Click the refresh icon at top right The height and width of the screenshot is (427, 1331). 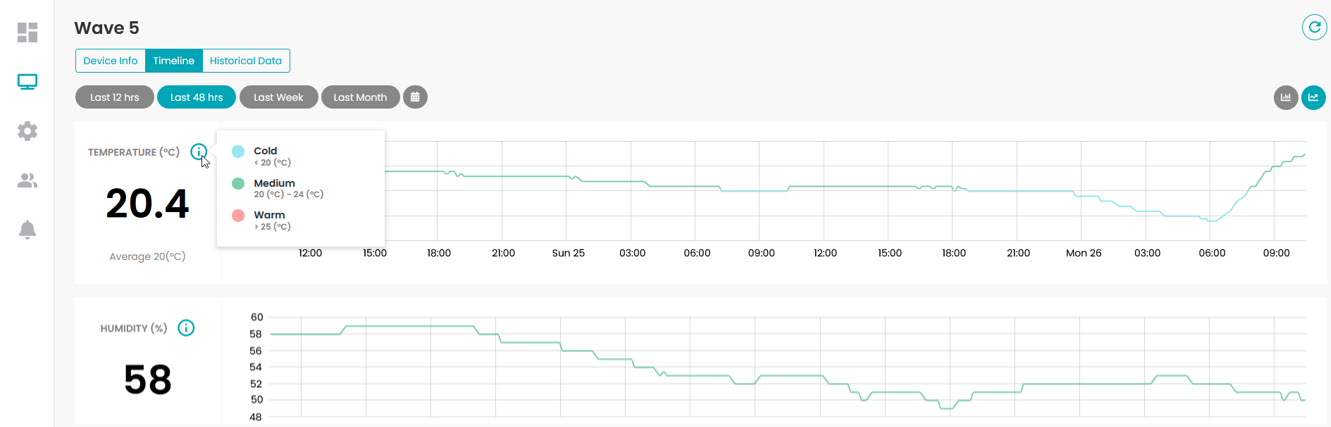[1313, 28]
